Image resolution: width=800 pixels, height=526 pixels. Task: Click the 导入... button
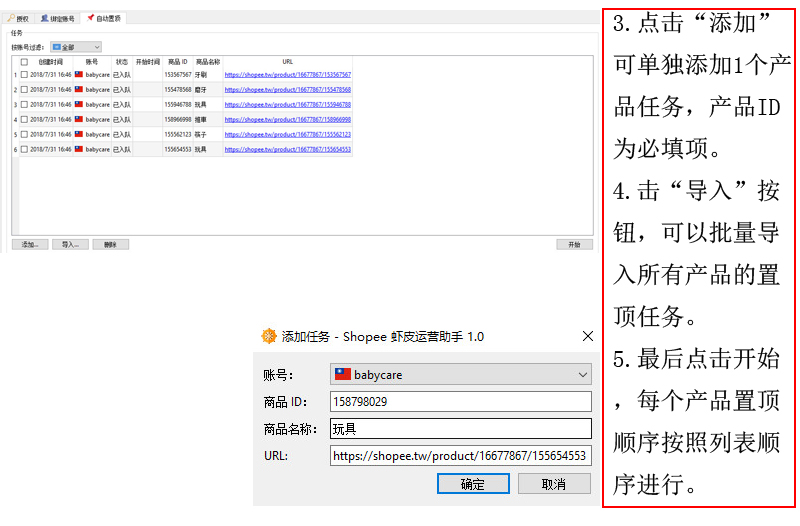pyautogui.click(x=70, y=244)
